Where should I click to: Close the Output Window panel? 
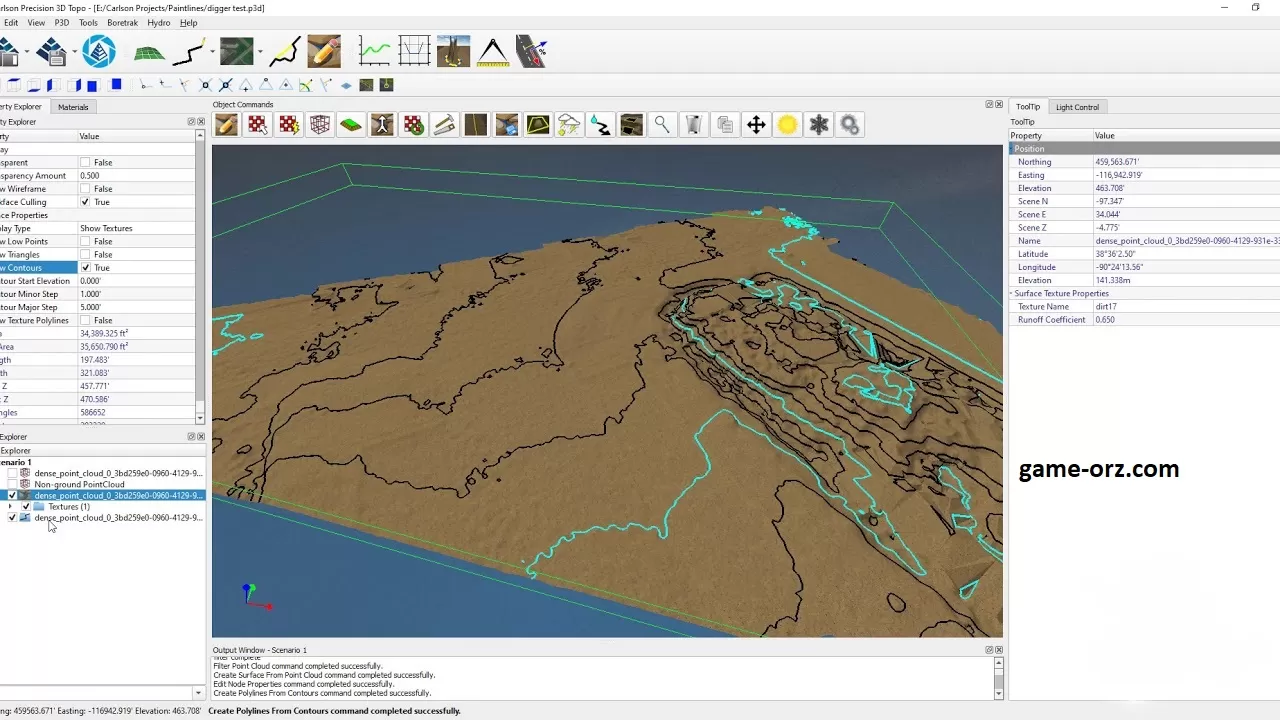(998, 650)
